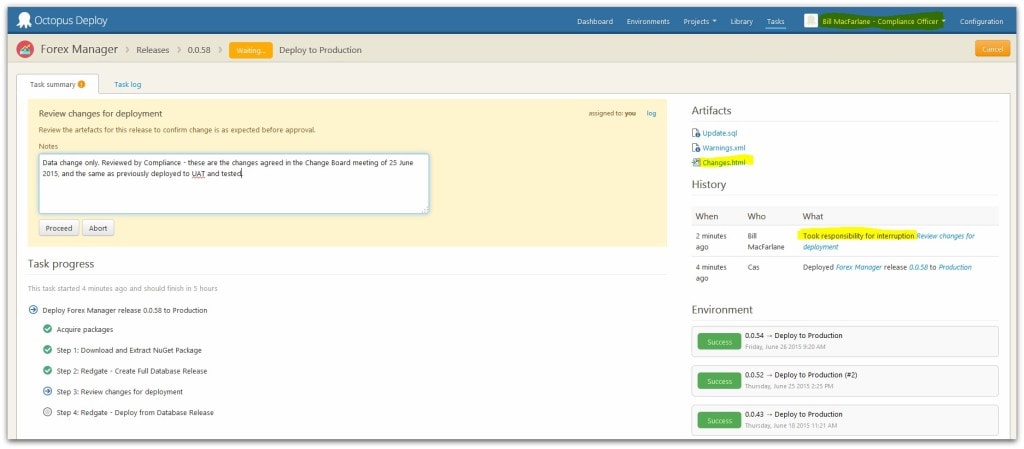Open 0.0.43 Deploy to Production entry

tap(793, 414)
